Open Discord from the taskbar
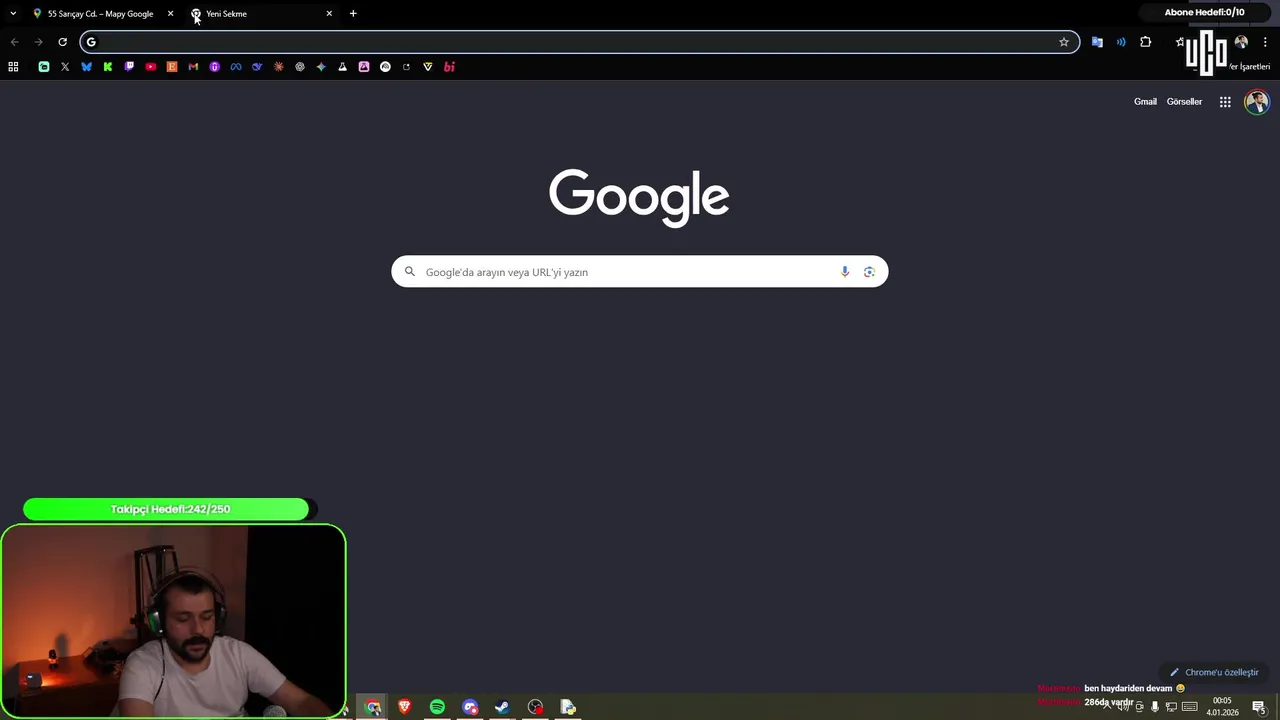The height and width of the screenshot is (720, 1280). tap(470, 707)
